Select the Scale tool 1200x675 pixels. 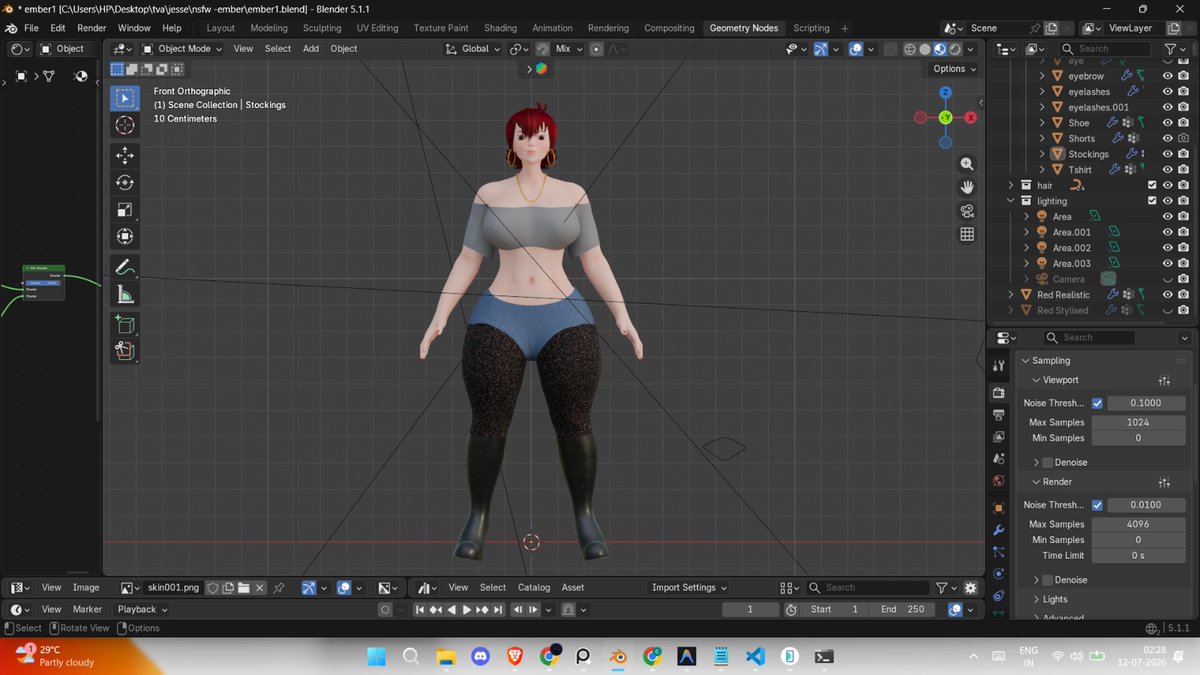tap(125, 209)
